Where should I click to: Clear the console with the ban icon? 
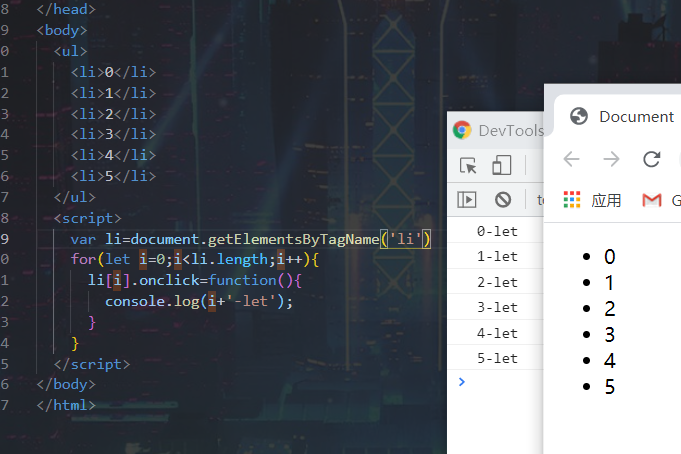click(503, 200)
